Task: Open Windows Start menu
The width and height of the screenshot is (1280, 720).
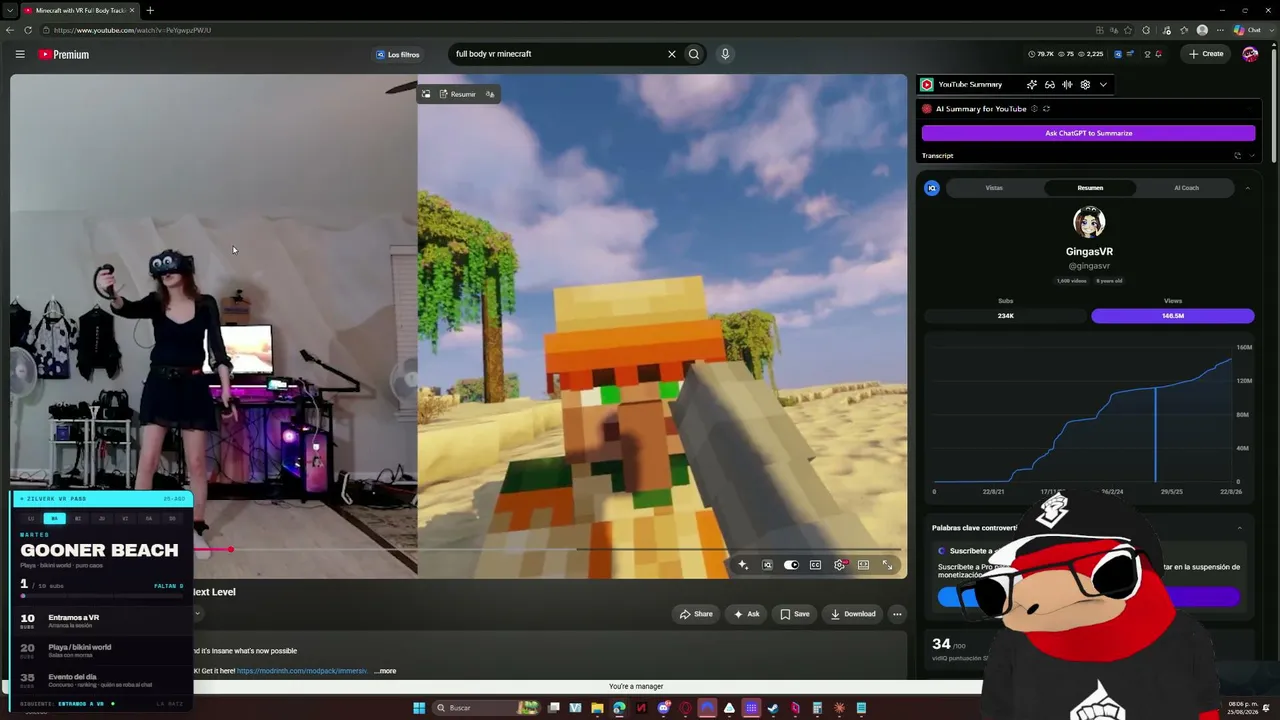Action: pos(419,708)
